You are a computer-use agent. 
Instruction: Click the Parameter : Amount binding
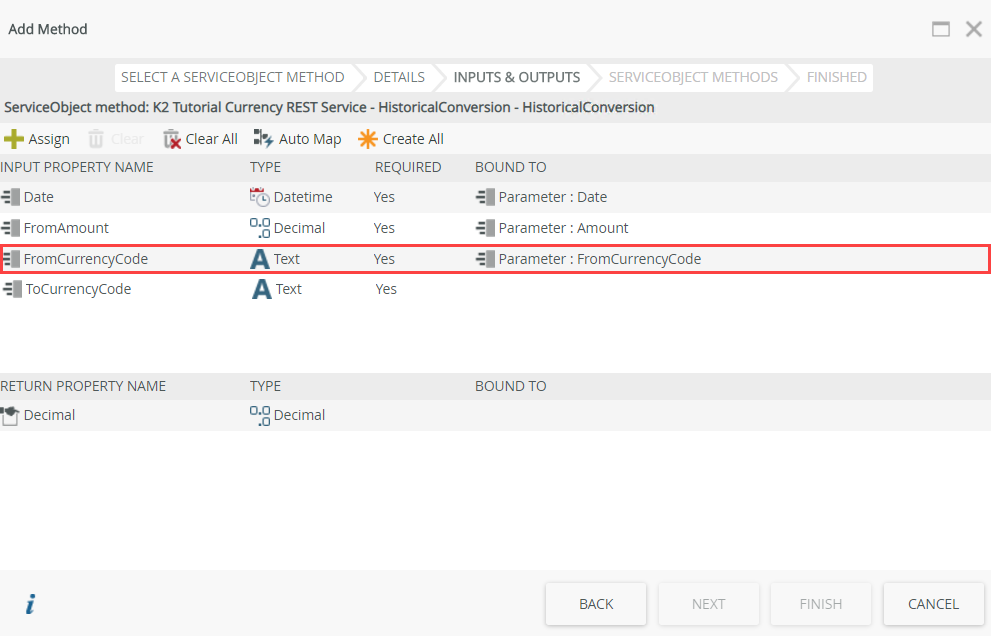(563, 228)
